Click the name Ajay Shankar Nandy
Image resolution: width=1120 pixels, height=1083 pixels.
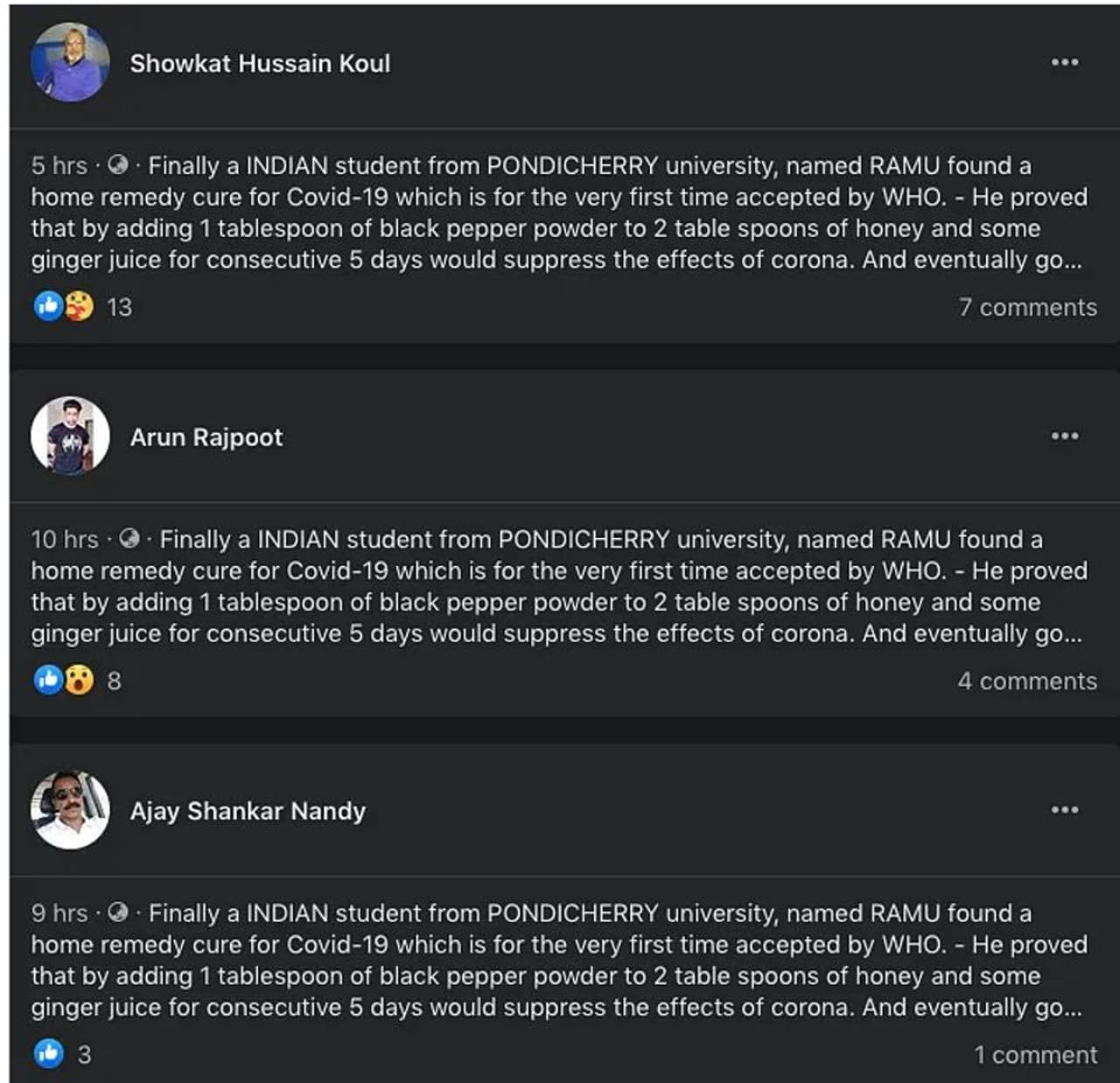tap(248, 811)
